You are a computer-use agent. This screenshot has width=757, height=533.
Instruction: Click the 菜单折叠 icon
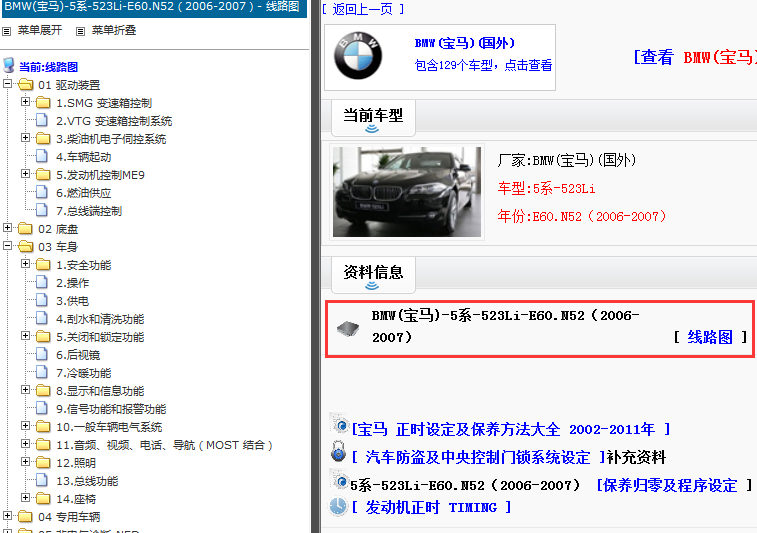[81, 31]
